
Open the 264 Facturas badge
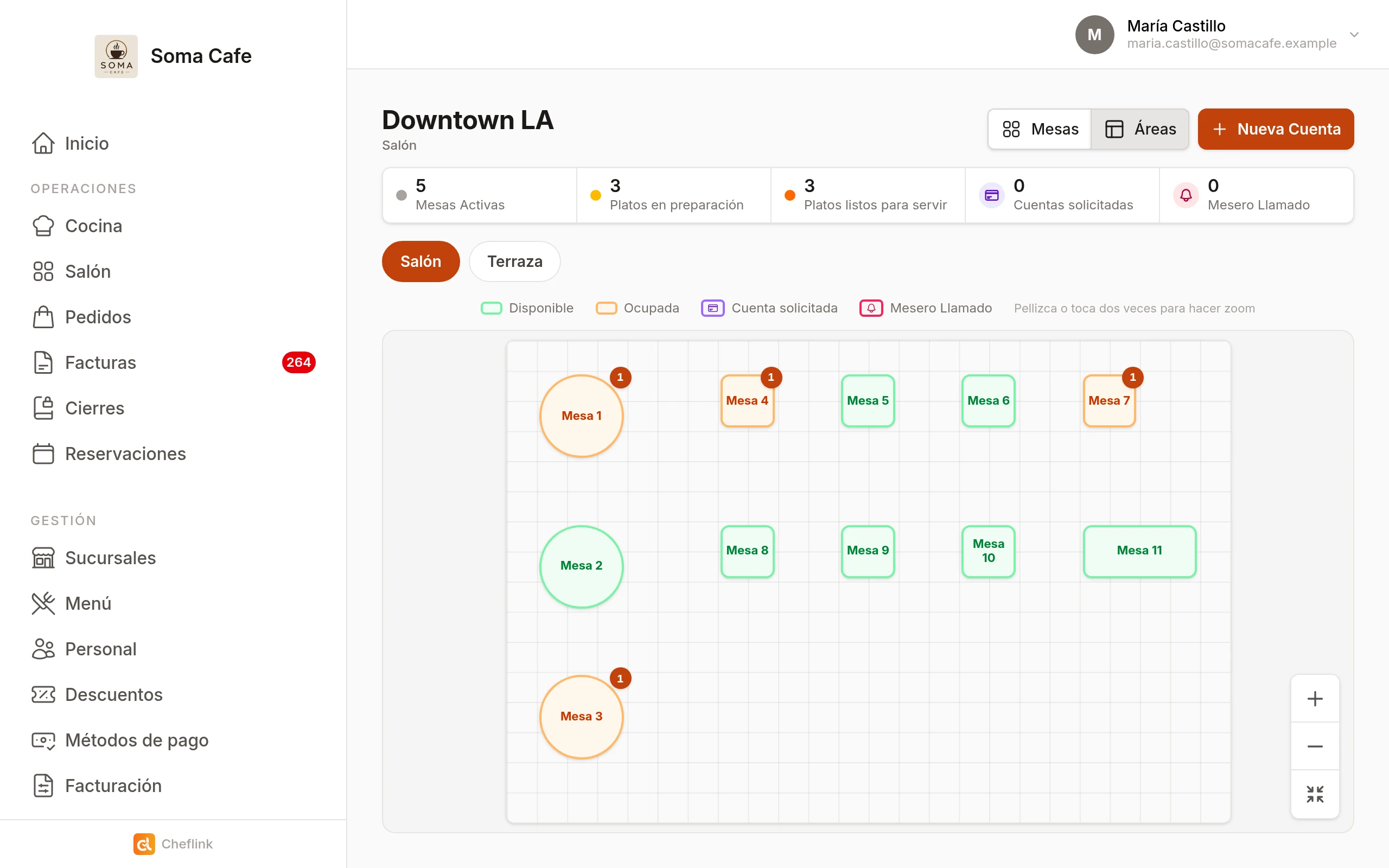pos(298,362)
